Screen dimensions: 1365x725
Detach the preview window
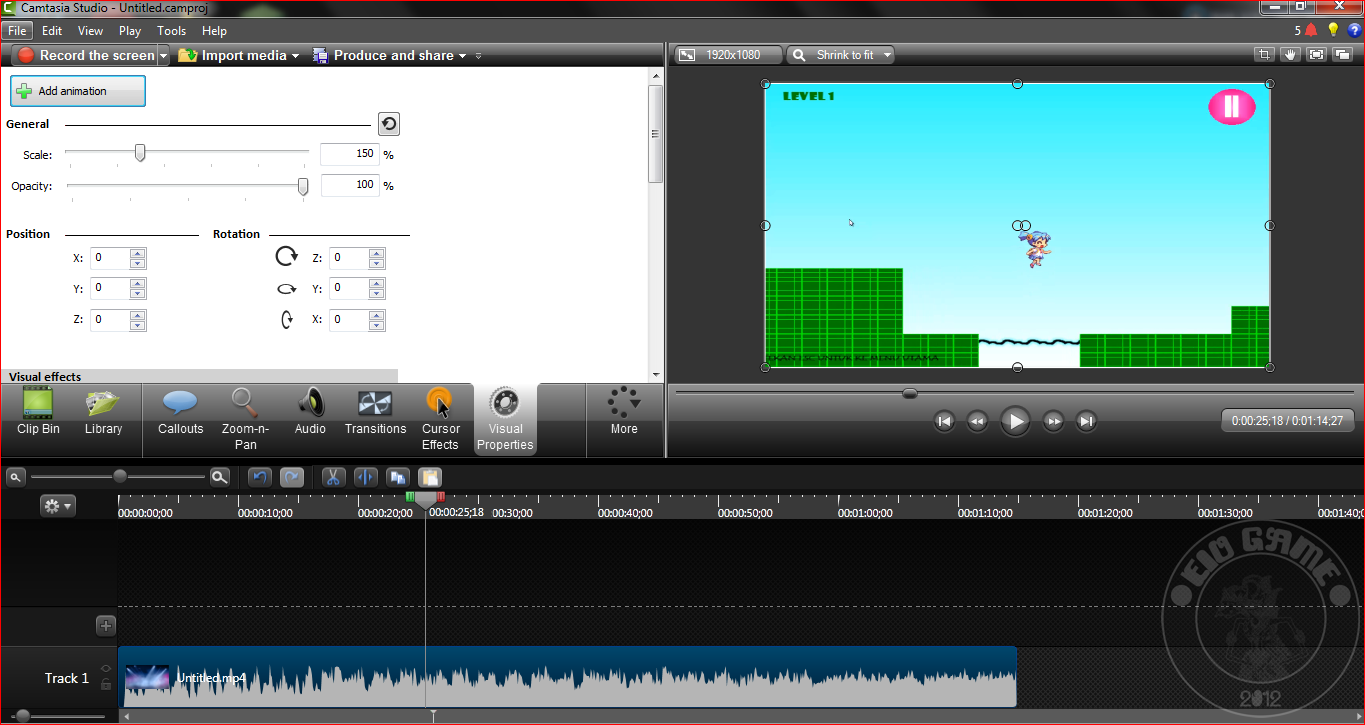[1343, 55]
